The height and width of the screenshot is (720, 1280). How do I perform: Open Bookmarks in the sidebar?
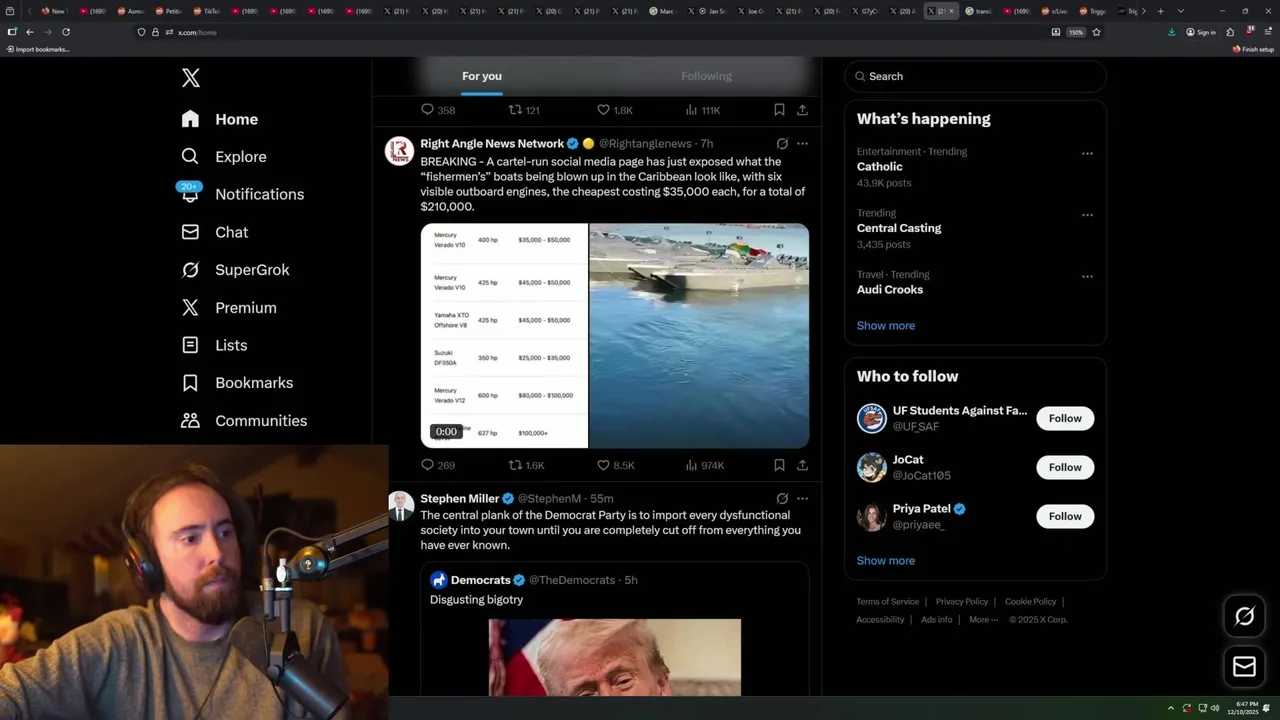point(237,383)
